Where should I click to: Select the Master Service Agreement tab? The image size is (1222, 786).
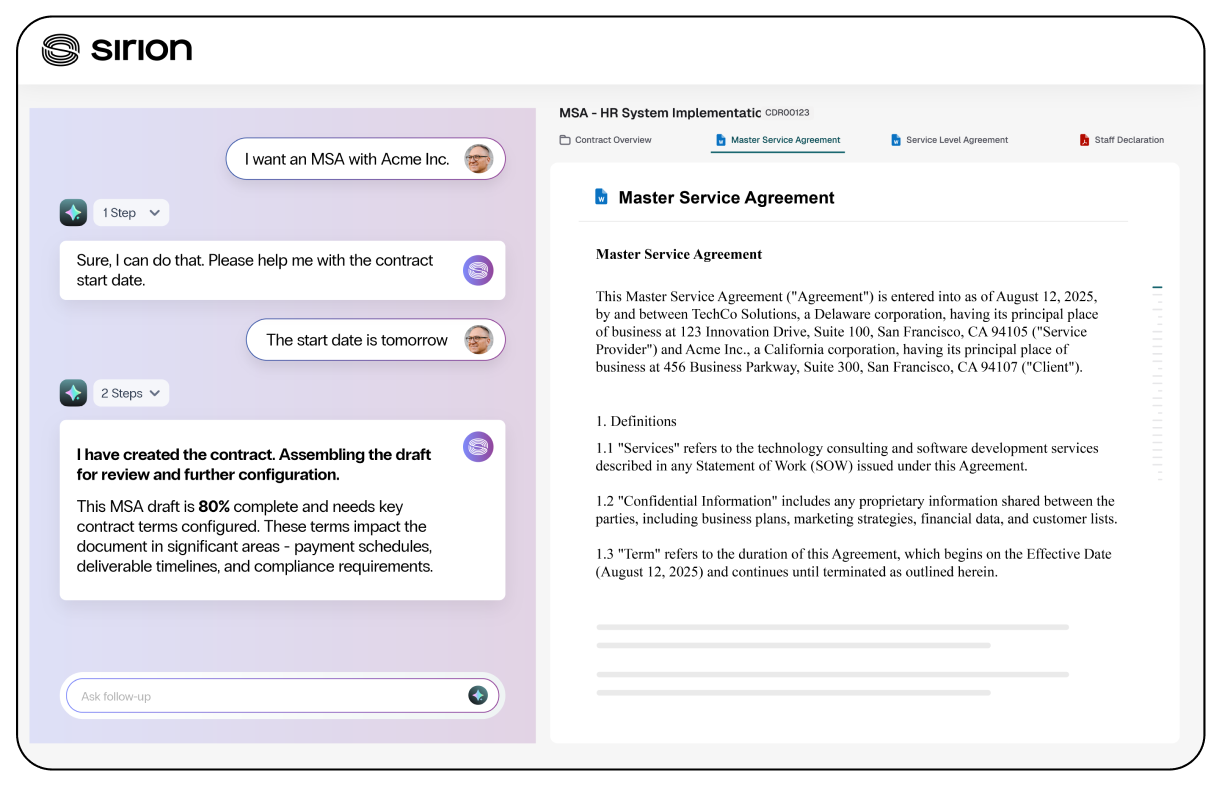click(785, 140)
